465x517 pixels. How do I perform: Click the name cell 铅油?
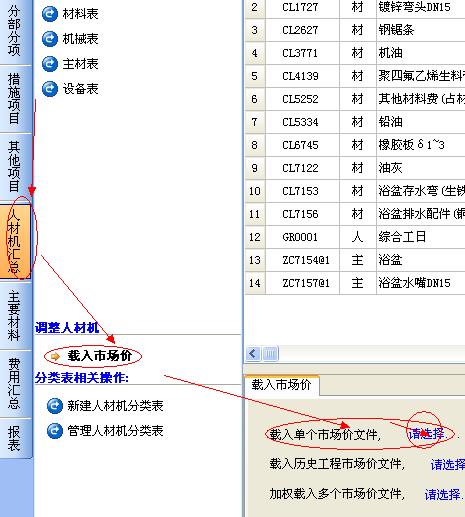click(421, 122)
